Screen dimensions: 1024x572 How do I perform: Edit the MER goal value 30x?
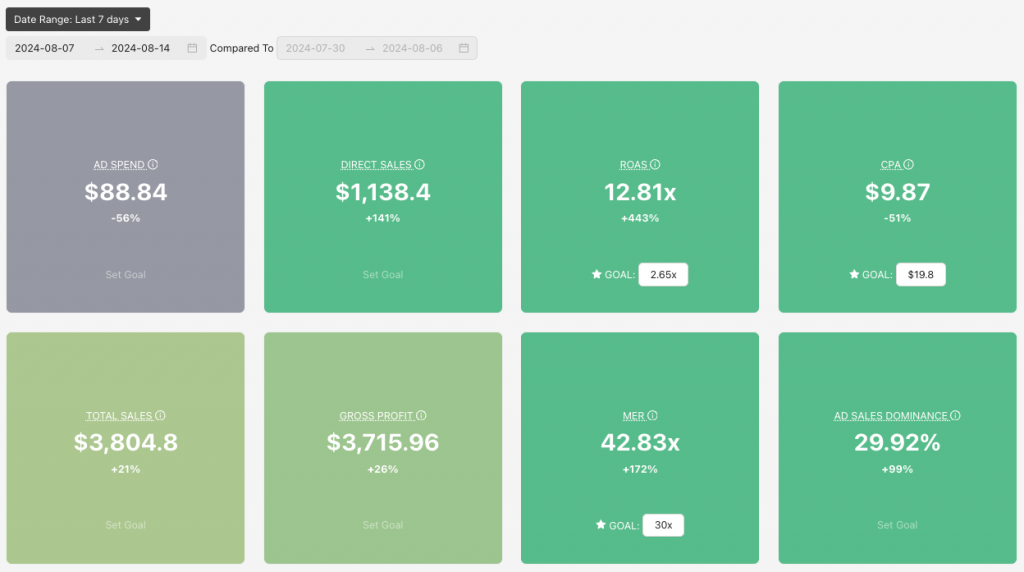click(x=663, y=525)
